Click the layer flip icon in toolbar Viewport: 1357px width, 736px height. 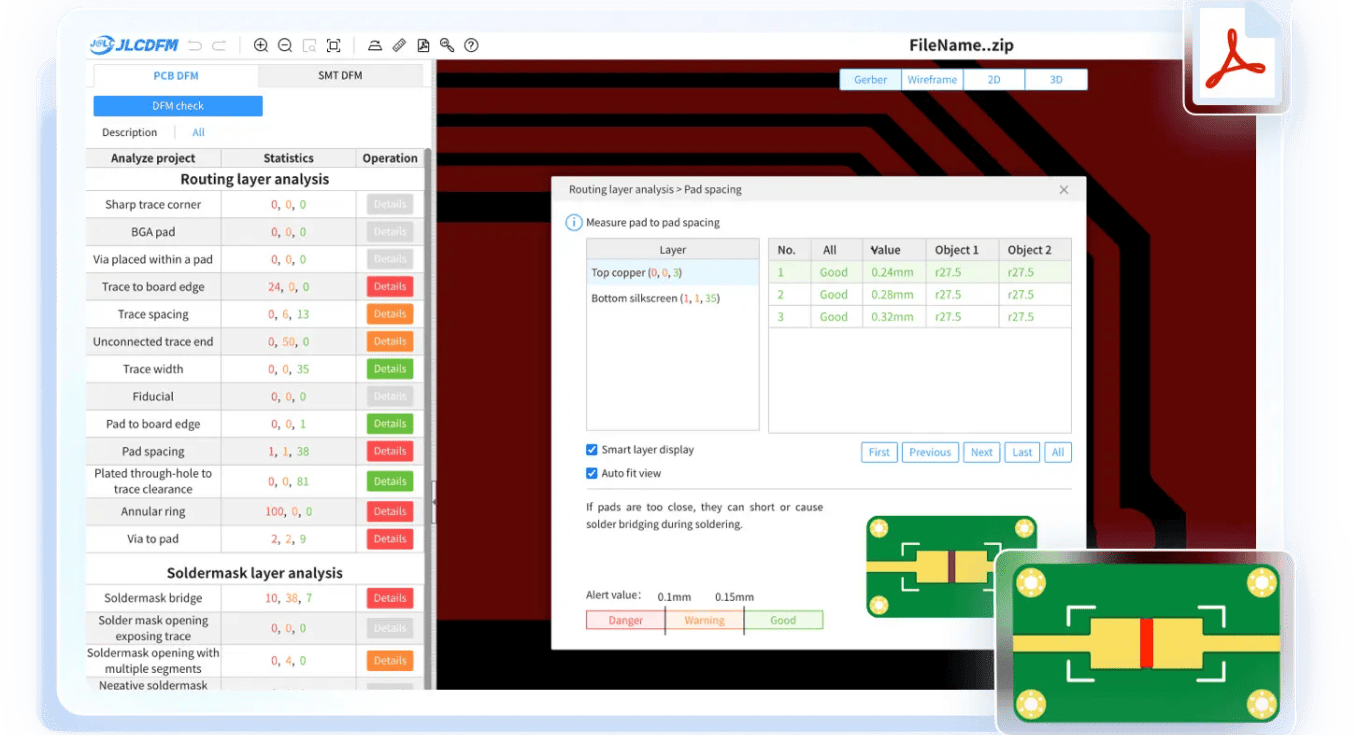coord(374,45)
